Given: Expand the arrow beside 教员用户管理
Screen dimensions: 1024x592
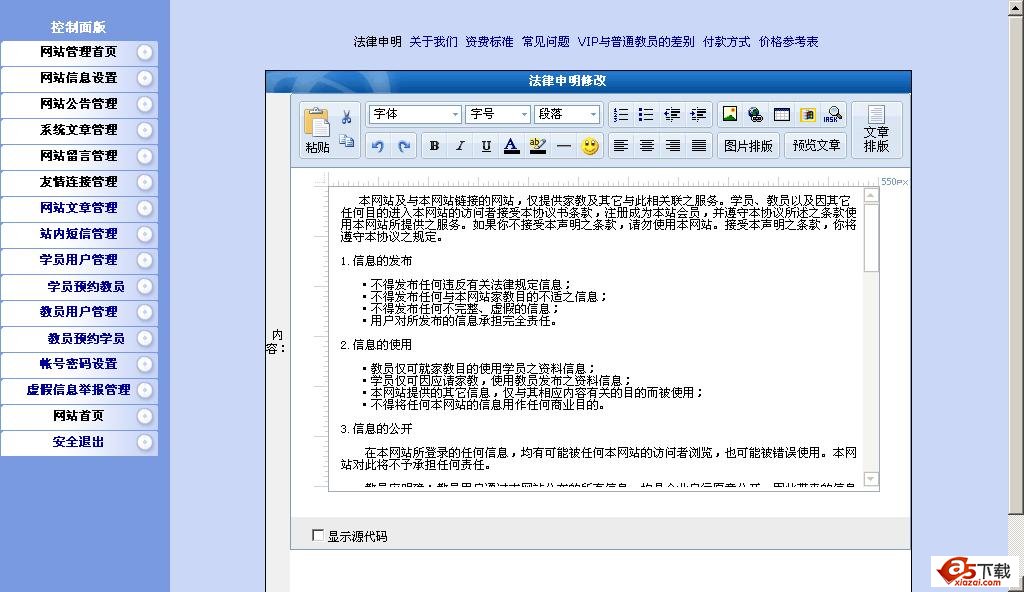Looking at the screenshot, I should click(x=145, y=312).
